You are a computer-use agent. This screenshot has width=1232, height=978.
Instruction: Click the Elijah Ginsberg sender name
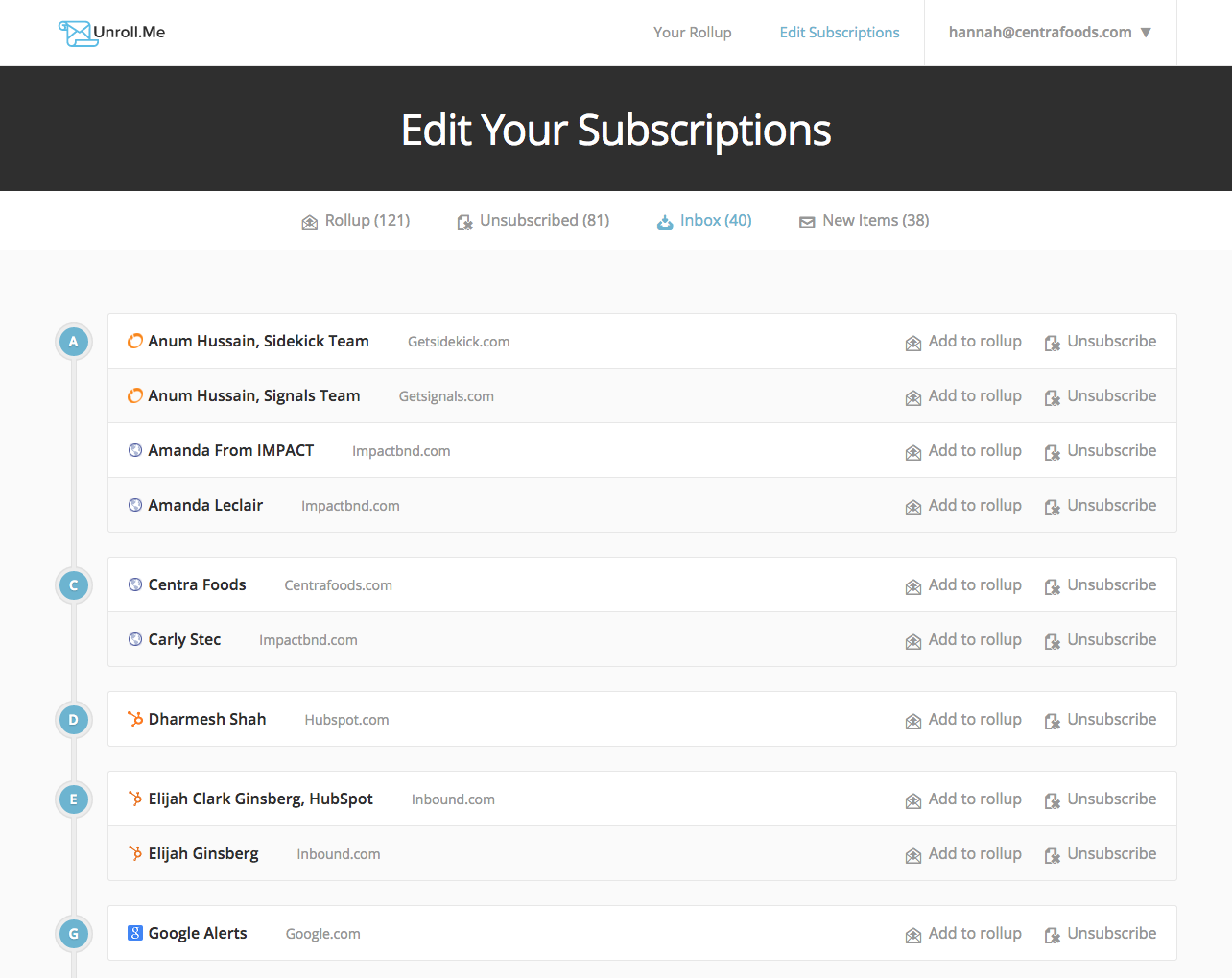click(203, 854)
